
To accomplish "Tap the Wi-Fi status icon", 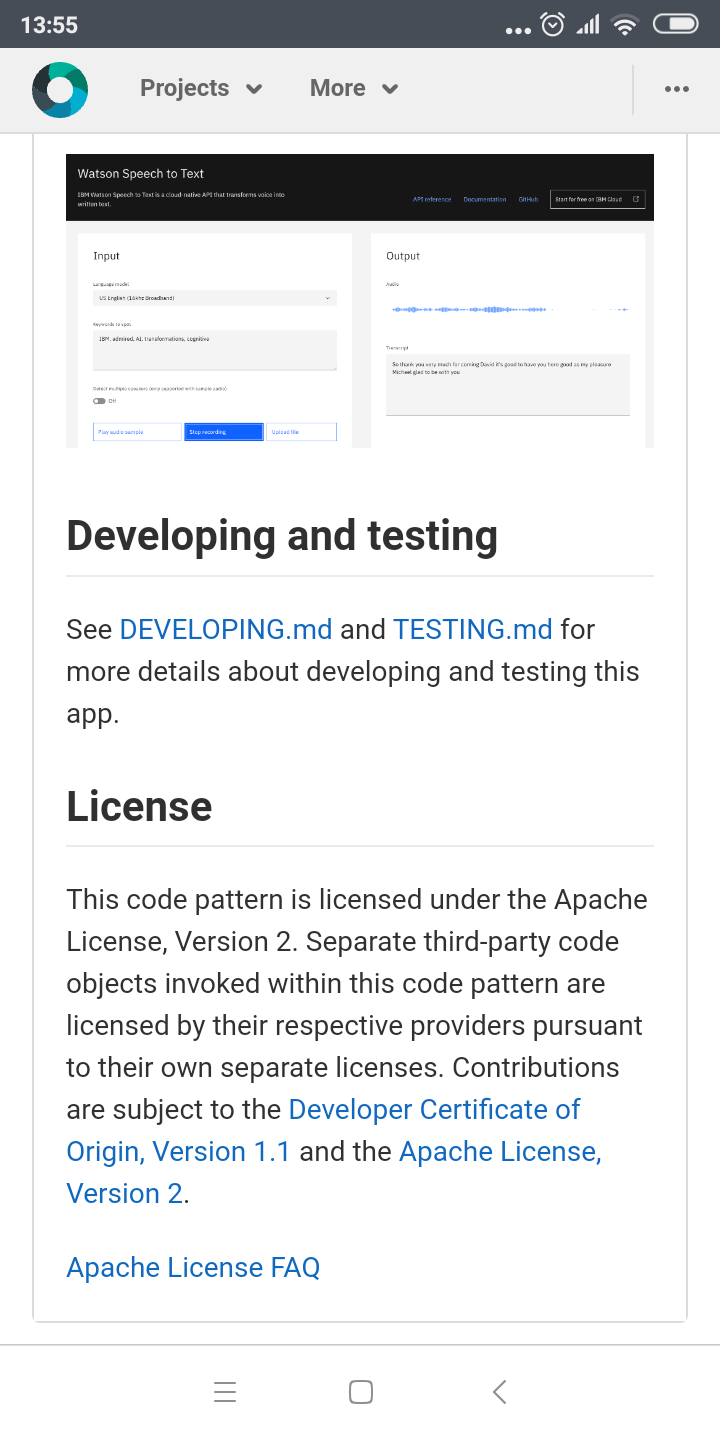I will (x=625, y=25).
